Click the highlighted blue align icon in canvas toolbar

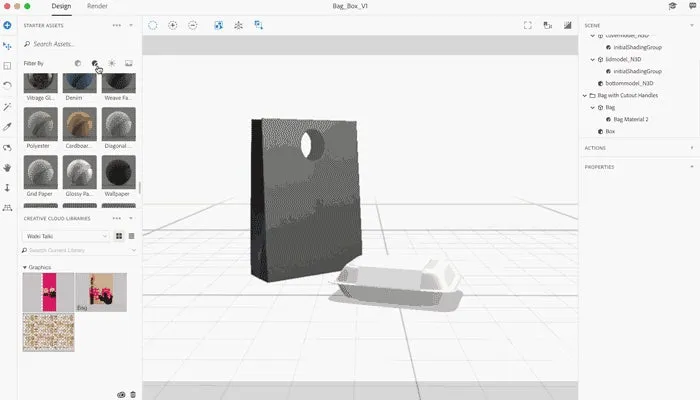pyautogui.click(x=218, y=25)
